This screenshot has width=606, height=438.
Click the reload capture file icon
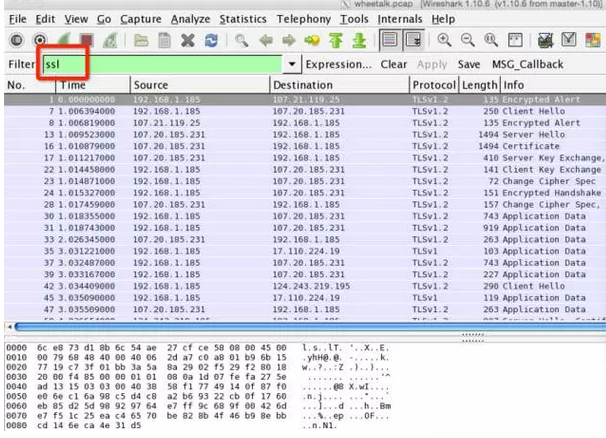click(x=213, y=41)
